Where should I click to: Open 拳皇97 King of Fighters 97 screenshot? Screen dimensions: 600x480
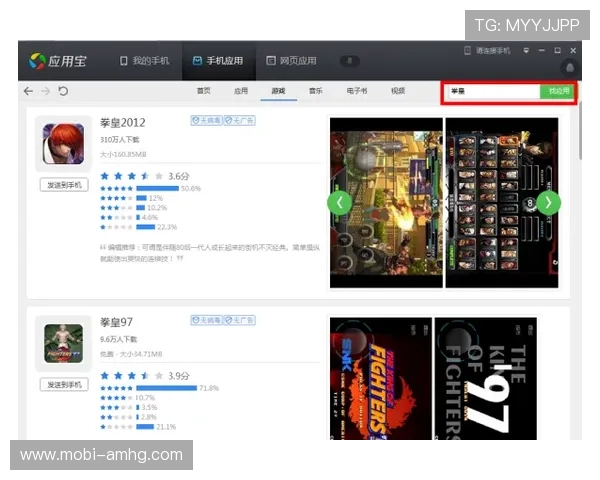[486, 379]
